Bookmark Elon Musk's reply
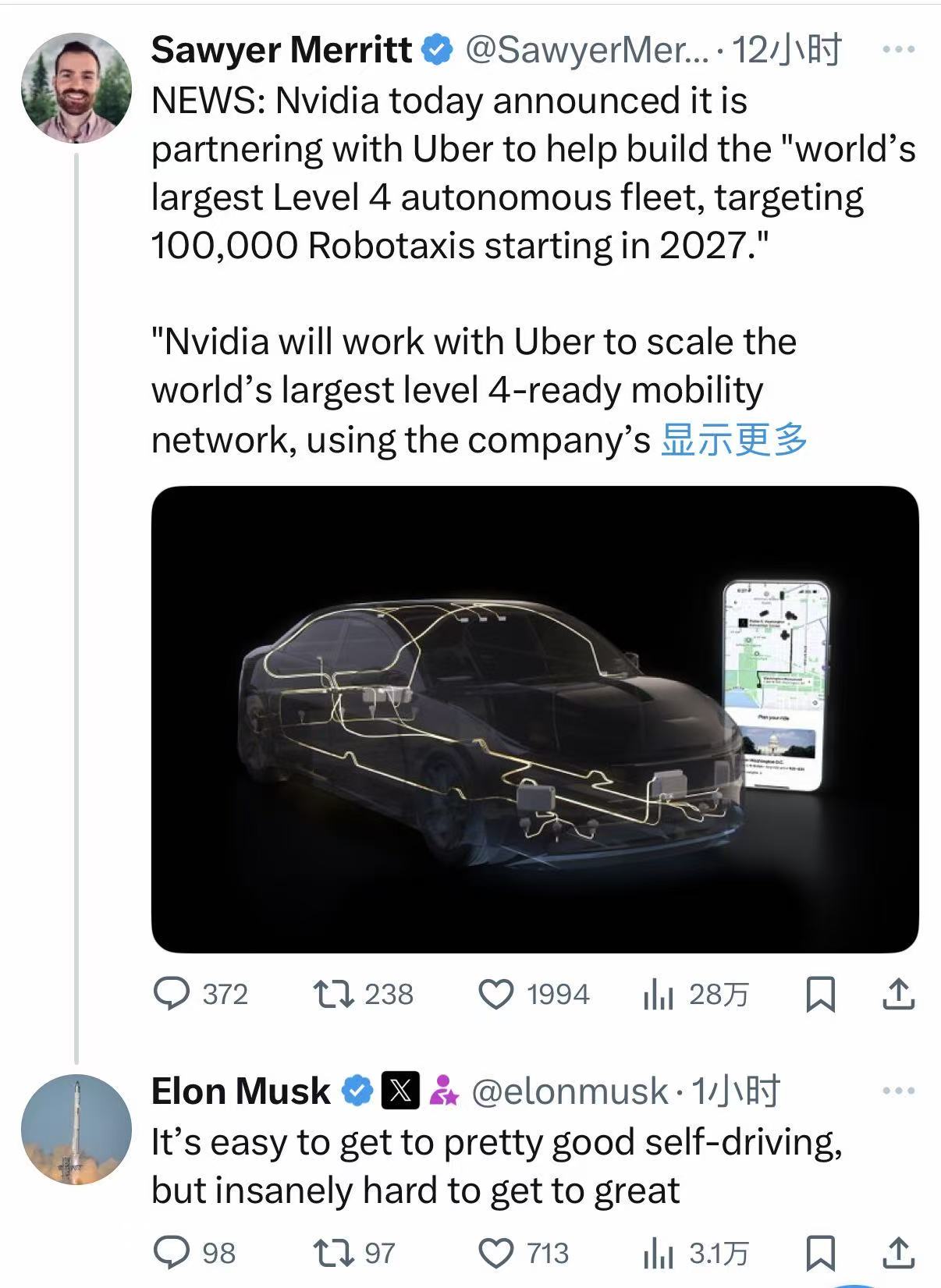Image resolution: width=941 pixels, height=1288 pixels. pos(820,1254)
